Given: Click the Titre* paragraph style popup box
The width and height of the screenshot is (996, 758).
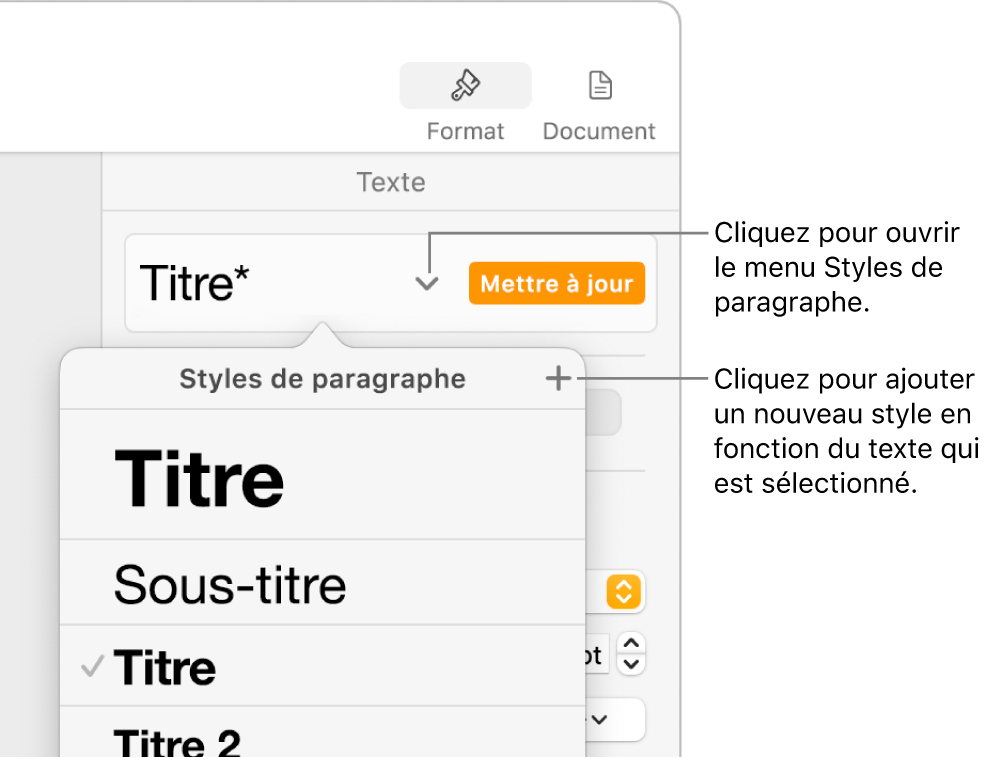Looking at the screenshot, I should point(270,284).
